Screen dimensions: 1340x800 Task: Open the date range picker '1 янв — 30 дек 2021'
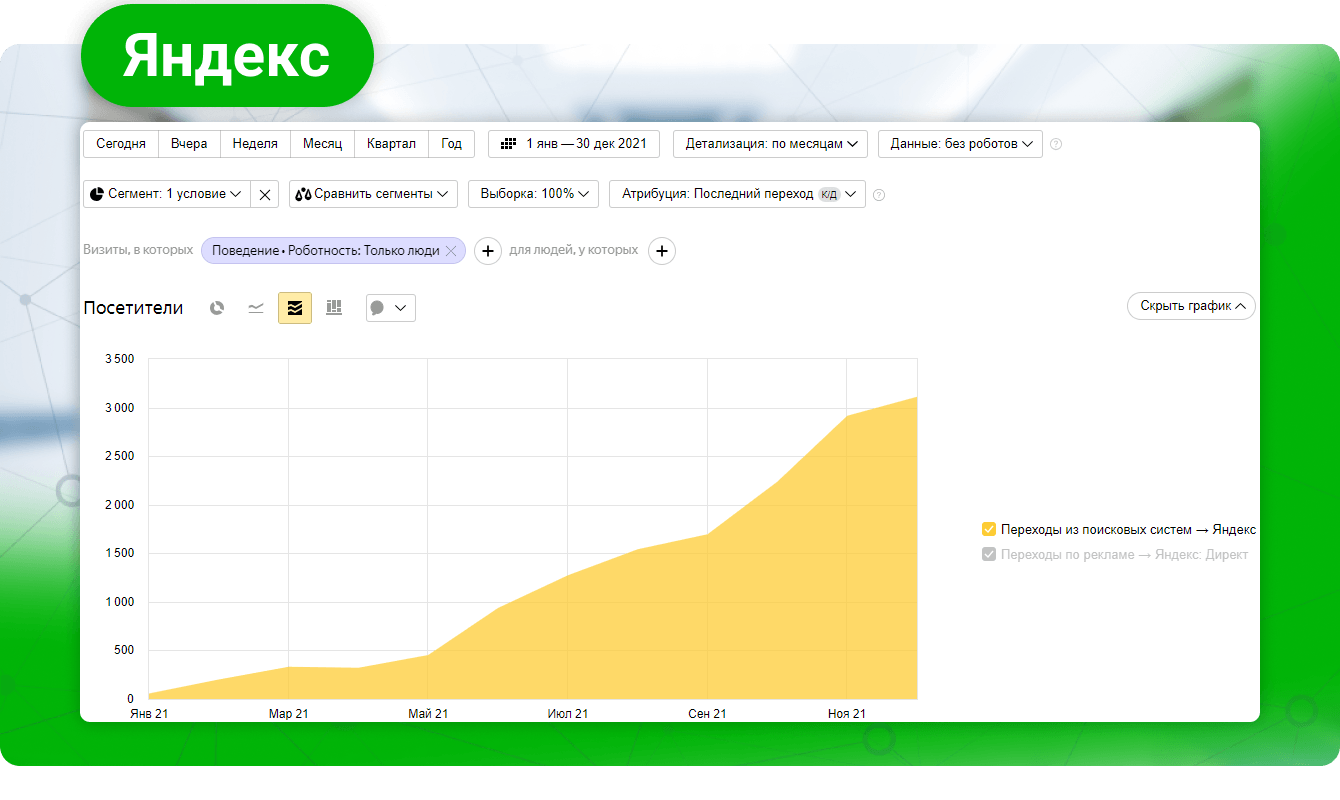574,144
